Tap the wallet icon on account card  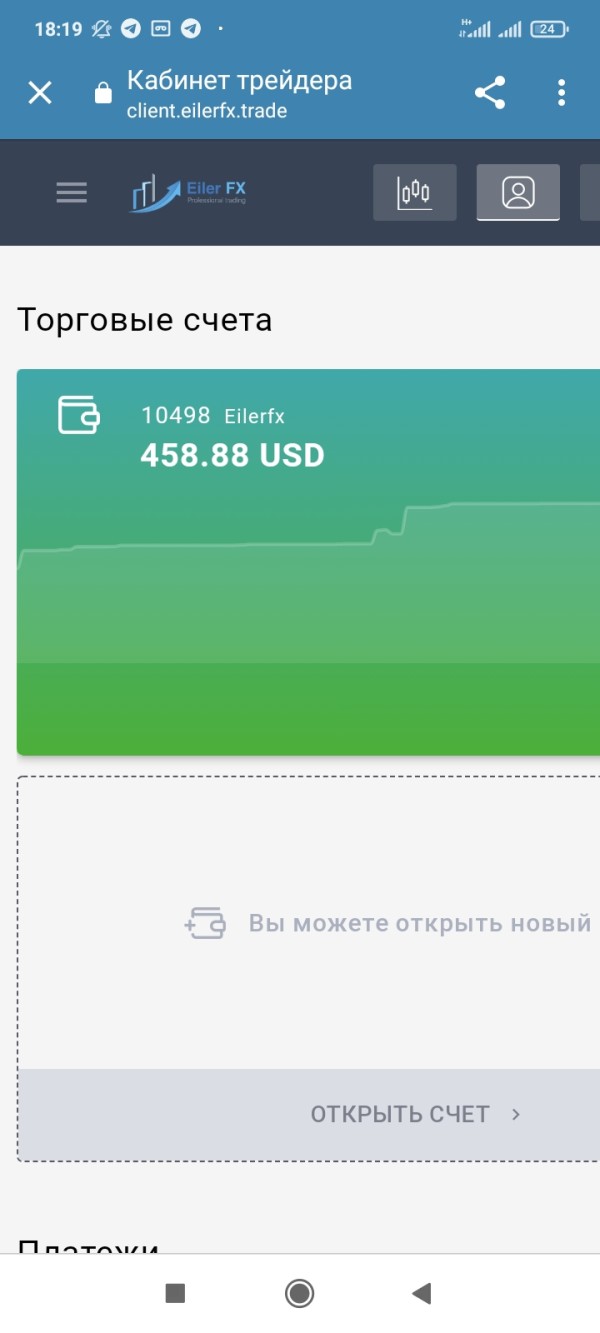point(78,414)
